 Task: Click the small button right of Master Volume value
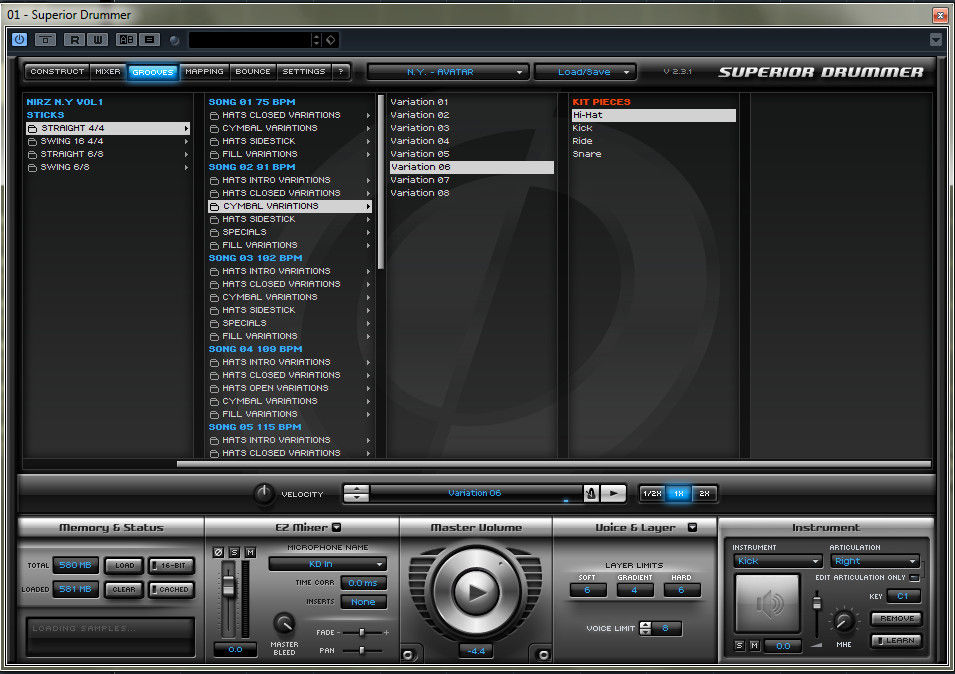tap(543, 655)
